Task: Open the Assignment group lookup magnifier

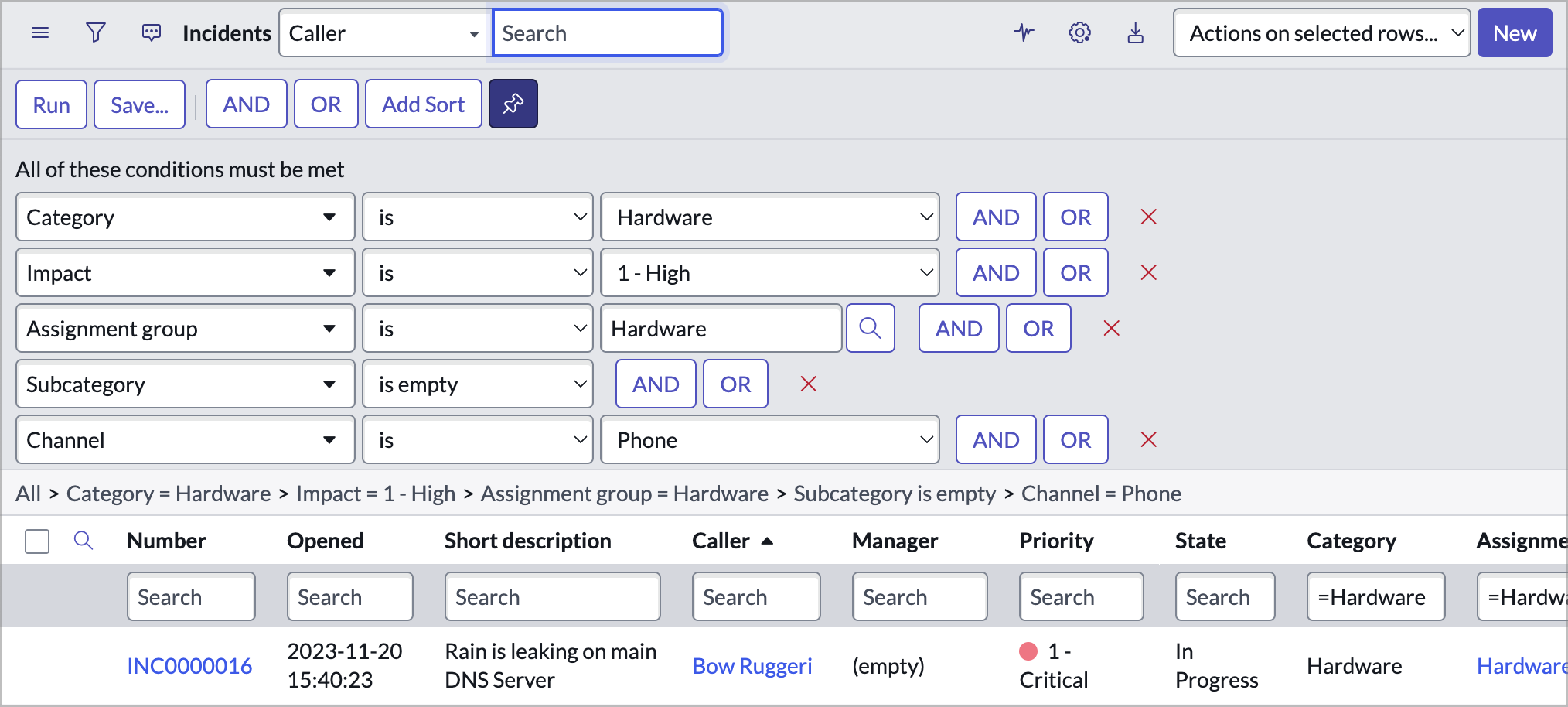Action: click(x=871, y=328)
